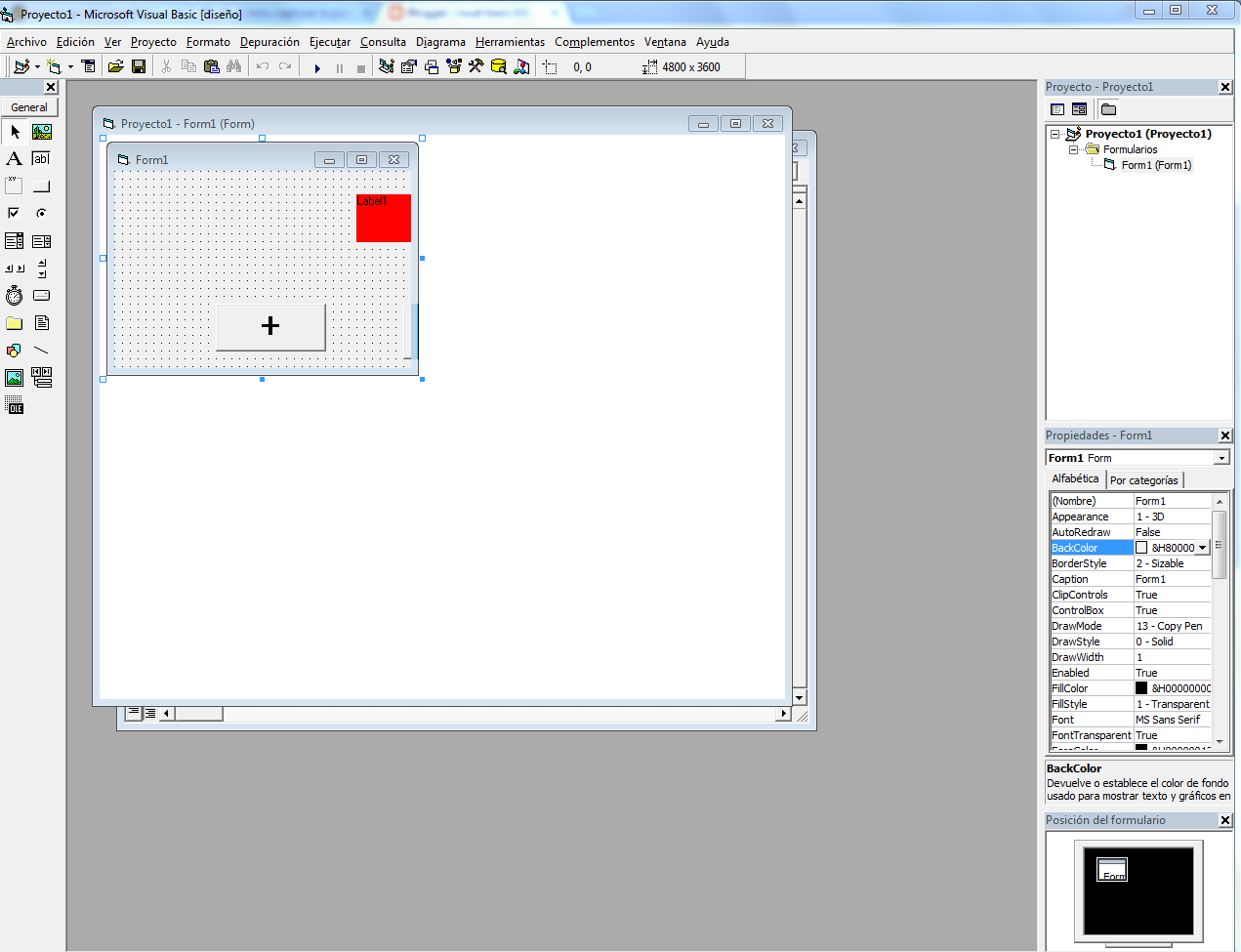
Task: Switch to the Por categorías properties tab
Action: (1144, 479)
